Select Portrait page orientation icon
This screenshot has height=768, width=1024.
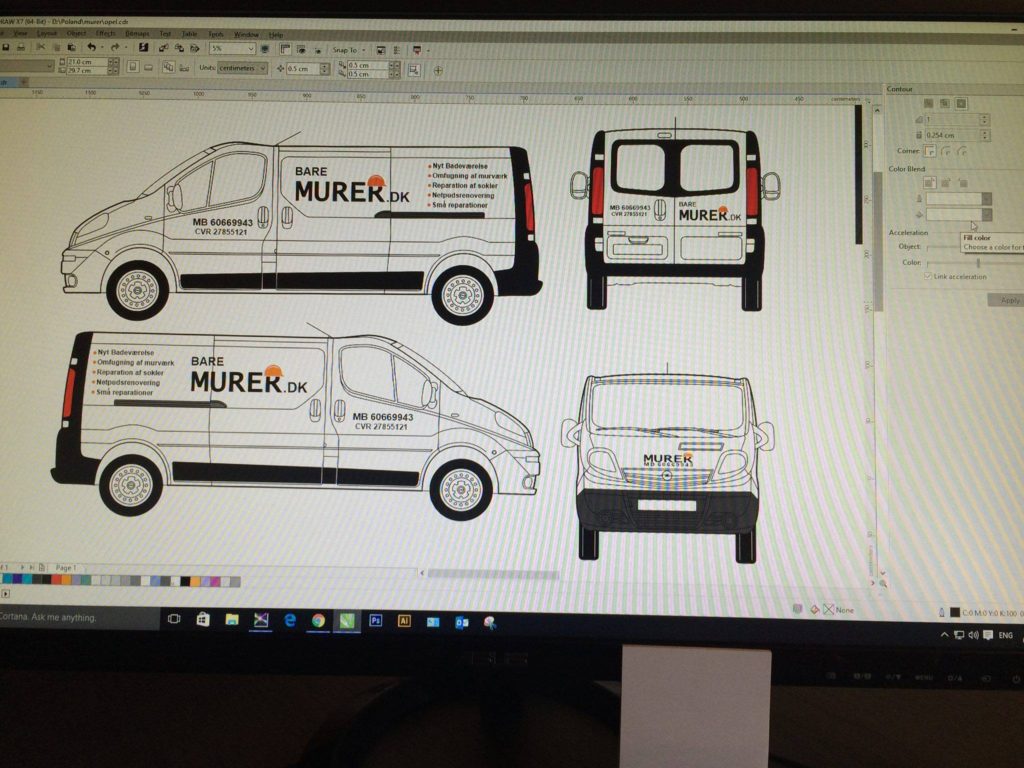pyautogui.click(x=133, y=67)
